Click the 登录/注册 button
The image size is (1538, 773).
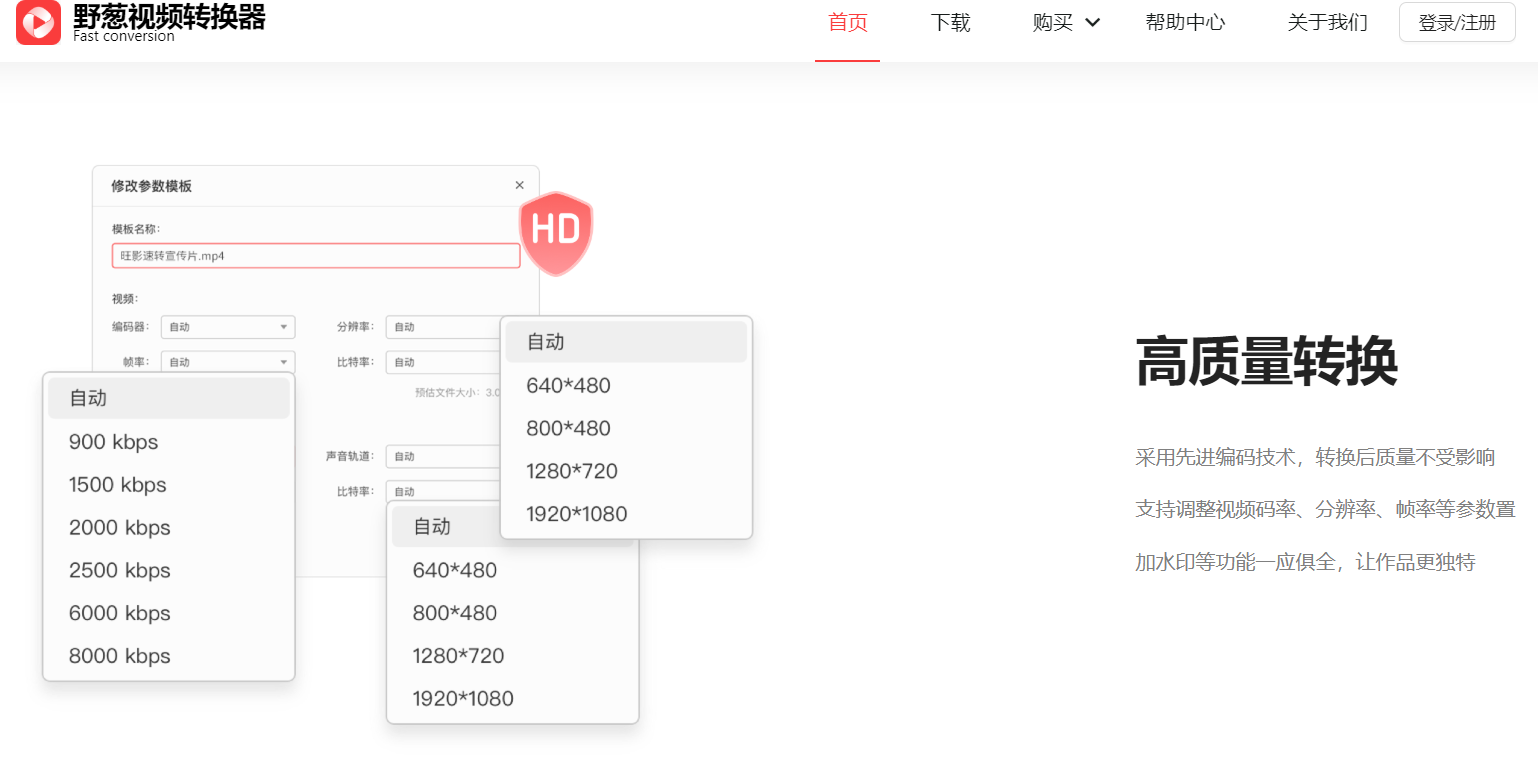click(x=1456, y=22)
